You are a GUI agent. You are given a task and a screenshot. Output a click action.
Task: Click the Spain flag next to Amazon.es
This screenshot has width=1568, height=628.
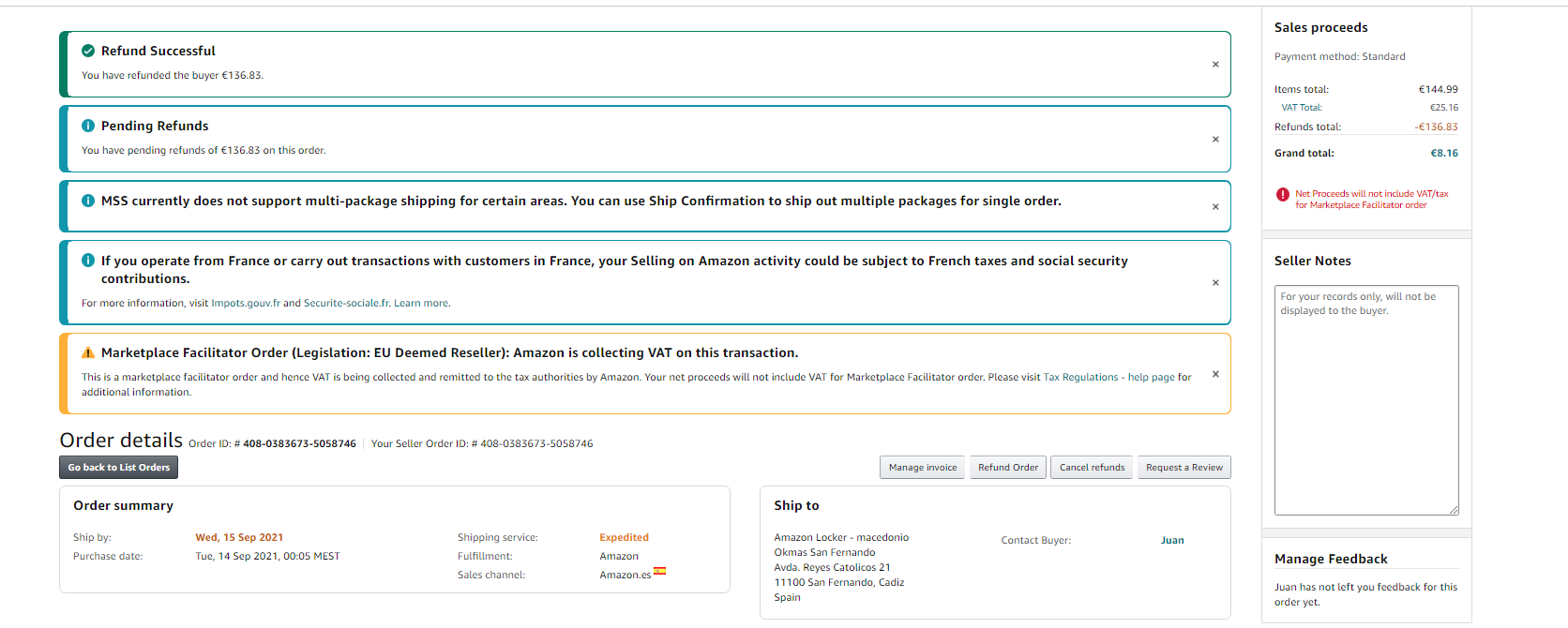coord(660,571)
